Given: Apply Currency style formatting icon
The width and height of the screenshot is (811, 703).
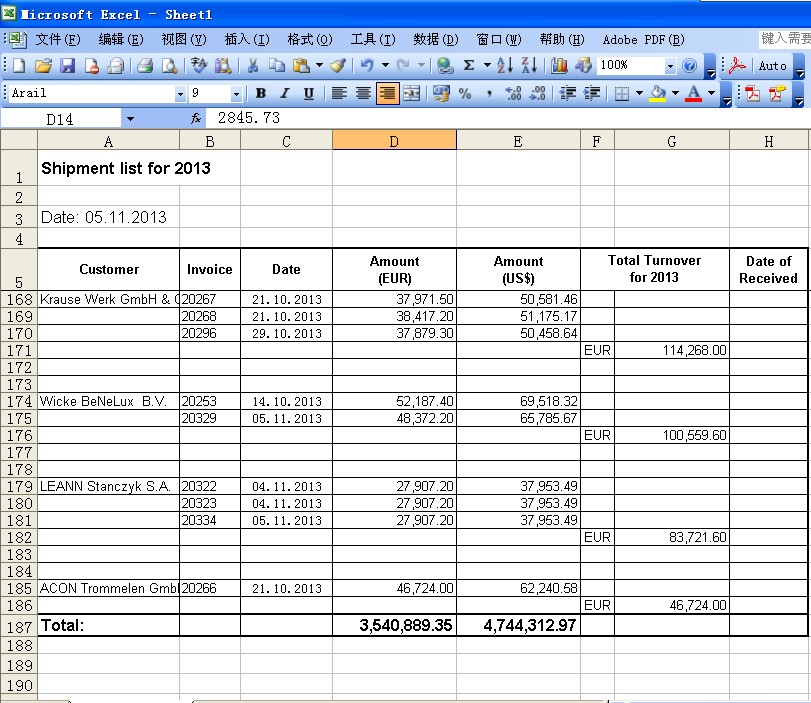Looking at the screenshot, I should click(x=441, y=94).
